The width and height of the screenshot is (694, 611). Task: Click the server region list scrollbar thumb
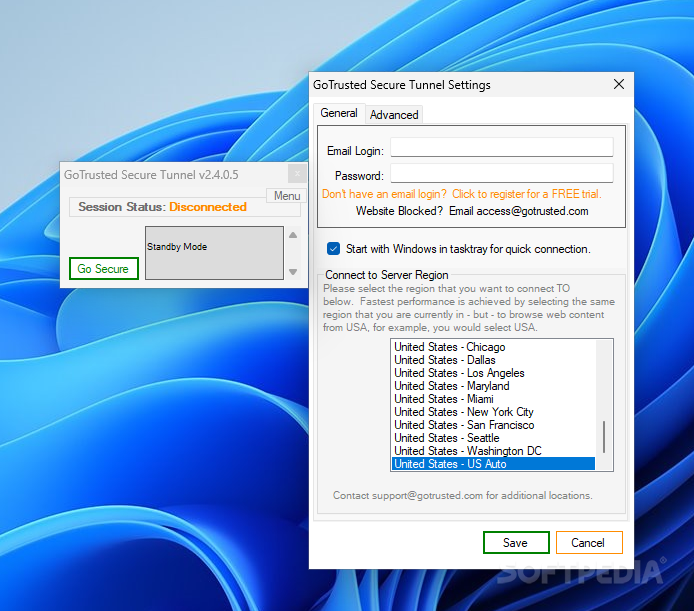point(604,437)
